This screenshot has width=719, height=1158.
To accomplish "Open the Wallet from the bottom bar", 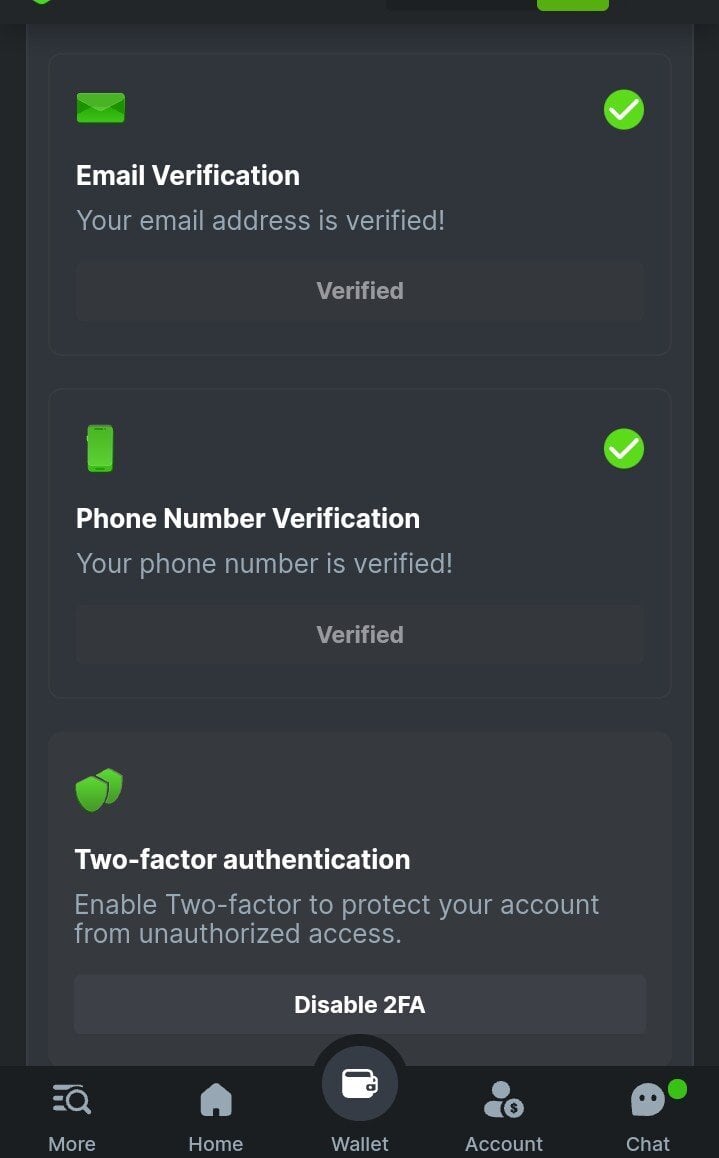I will click(x=360, y=1086).
